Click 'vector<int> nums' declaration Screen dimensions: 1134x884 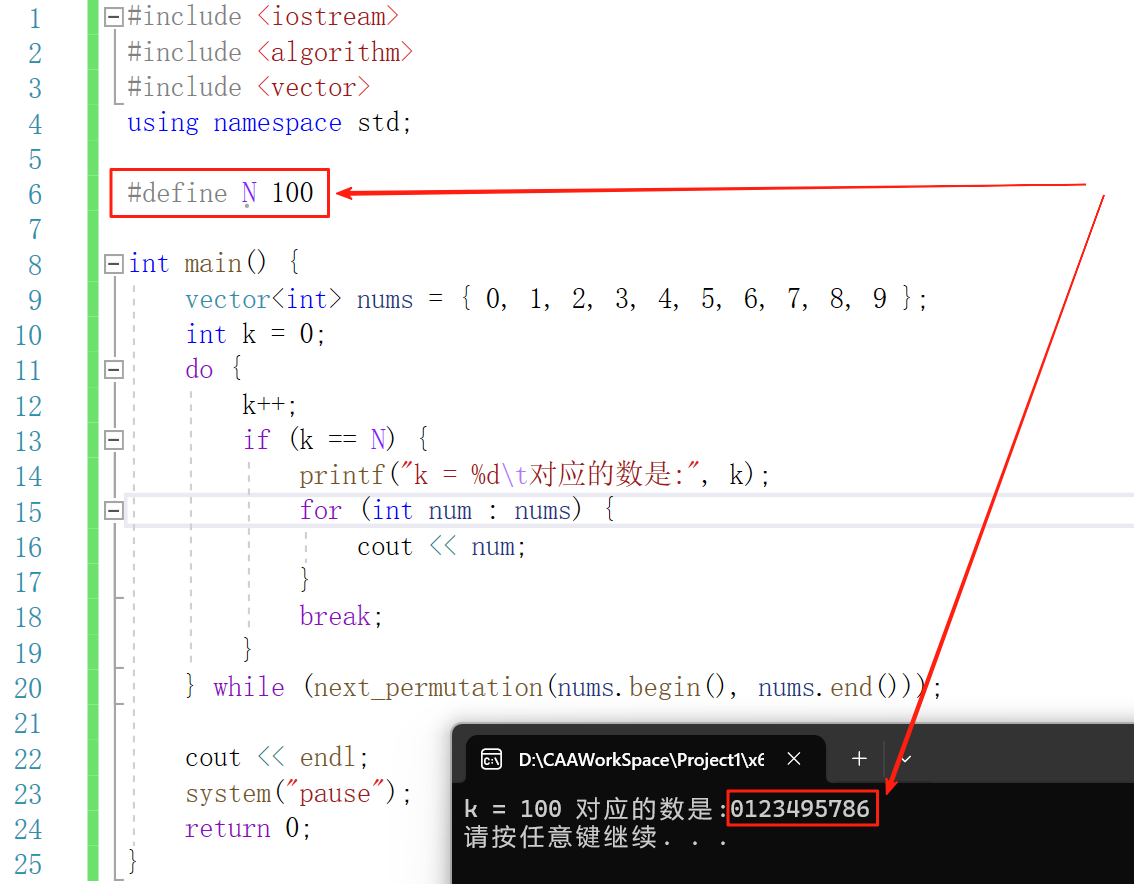click(x=299, y=299)
